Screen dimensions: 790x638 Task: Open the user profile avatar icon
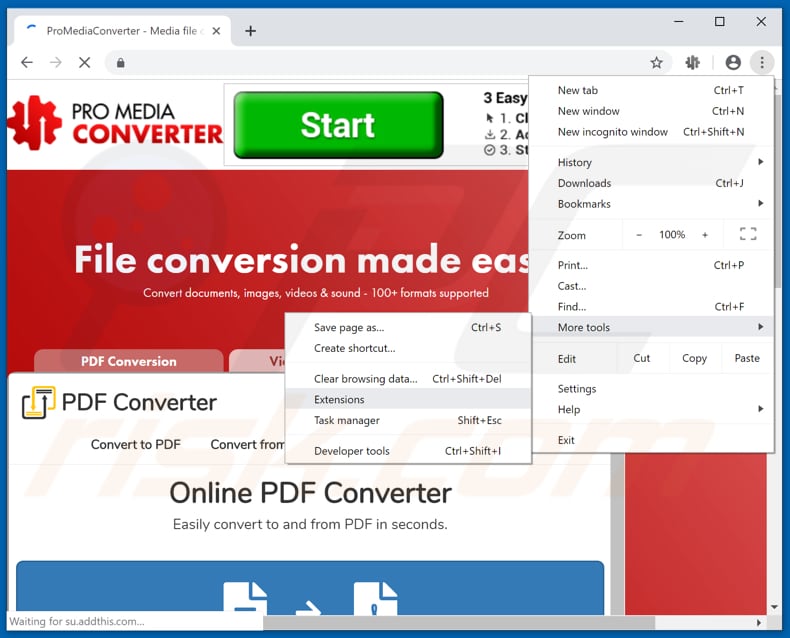(733, 62)
